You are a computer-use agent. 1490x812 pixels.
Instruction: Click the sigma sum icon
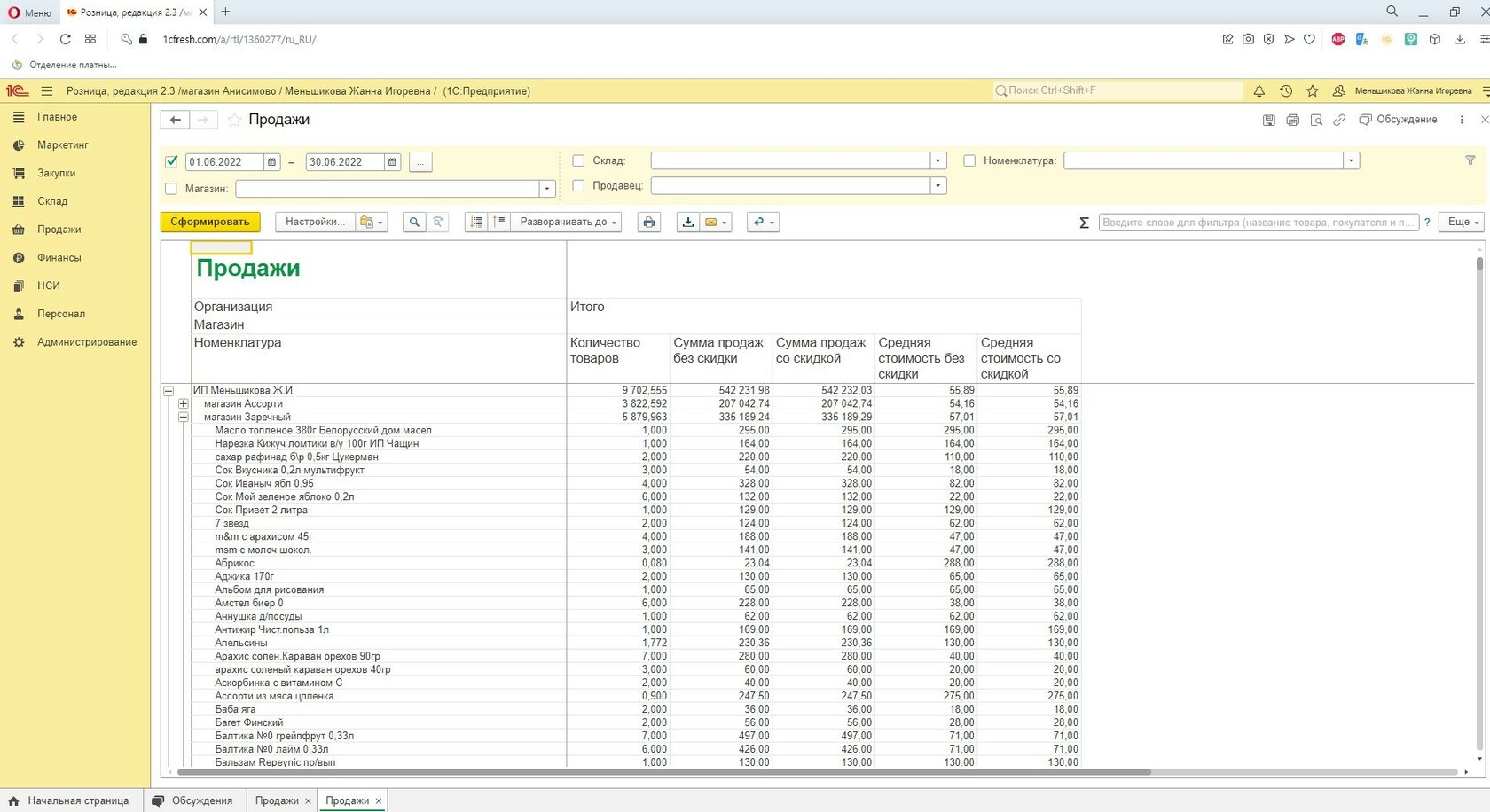[1084, 223]
